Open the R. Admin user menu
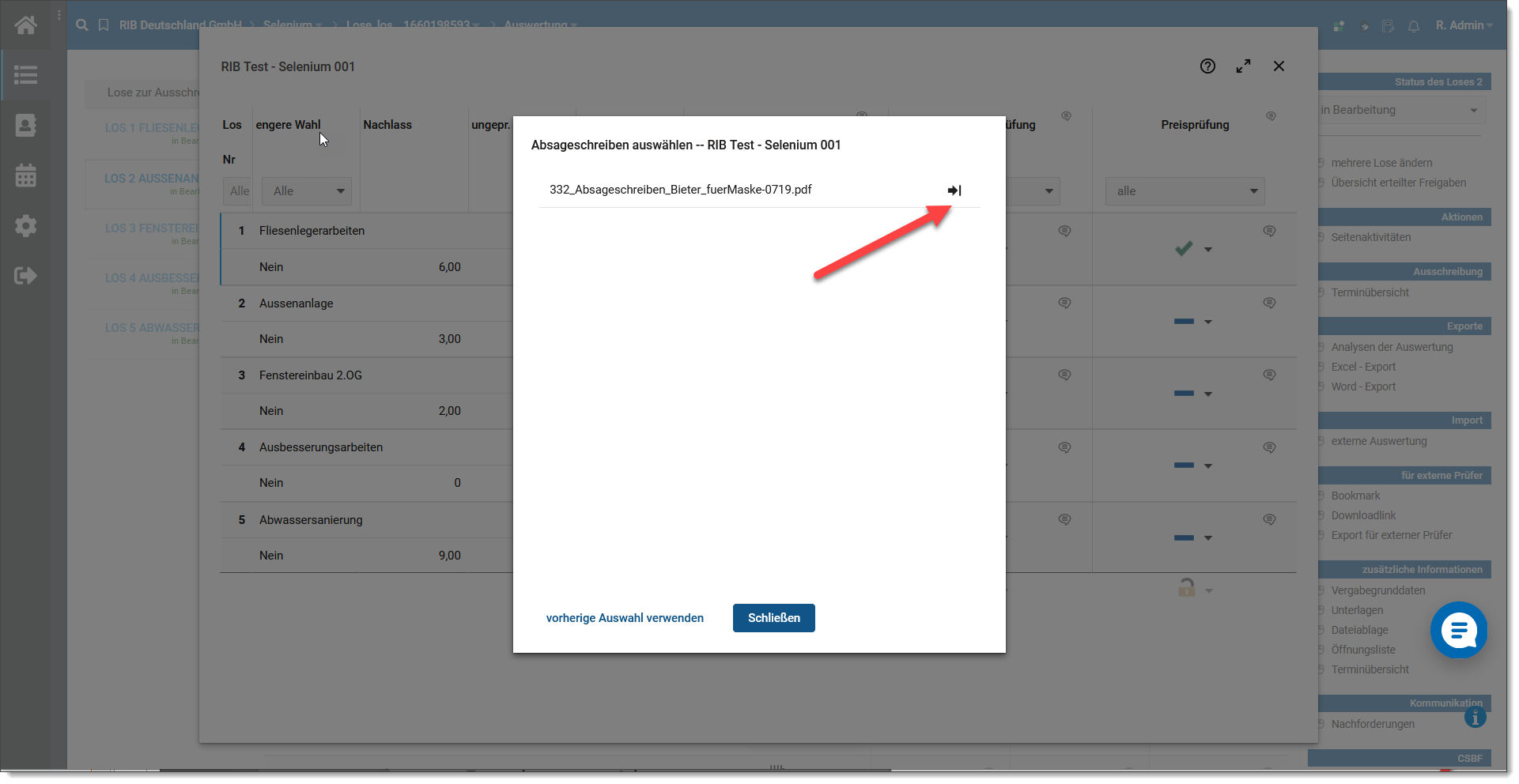The image size is (1519, 784). (x=1463, y=25)
